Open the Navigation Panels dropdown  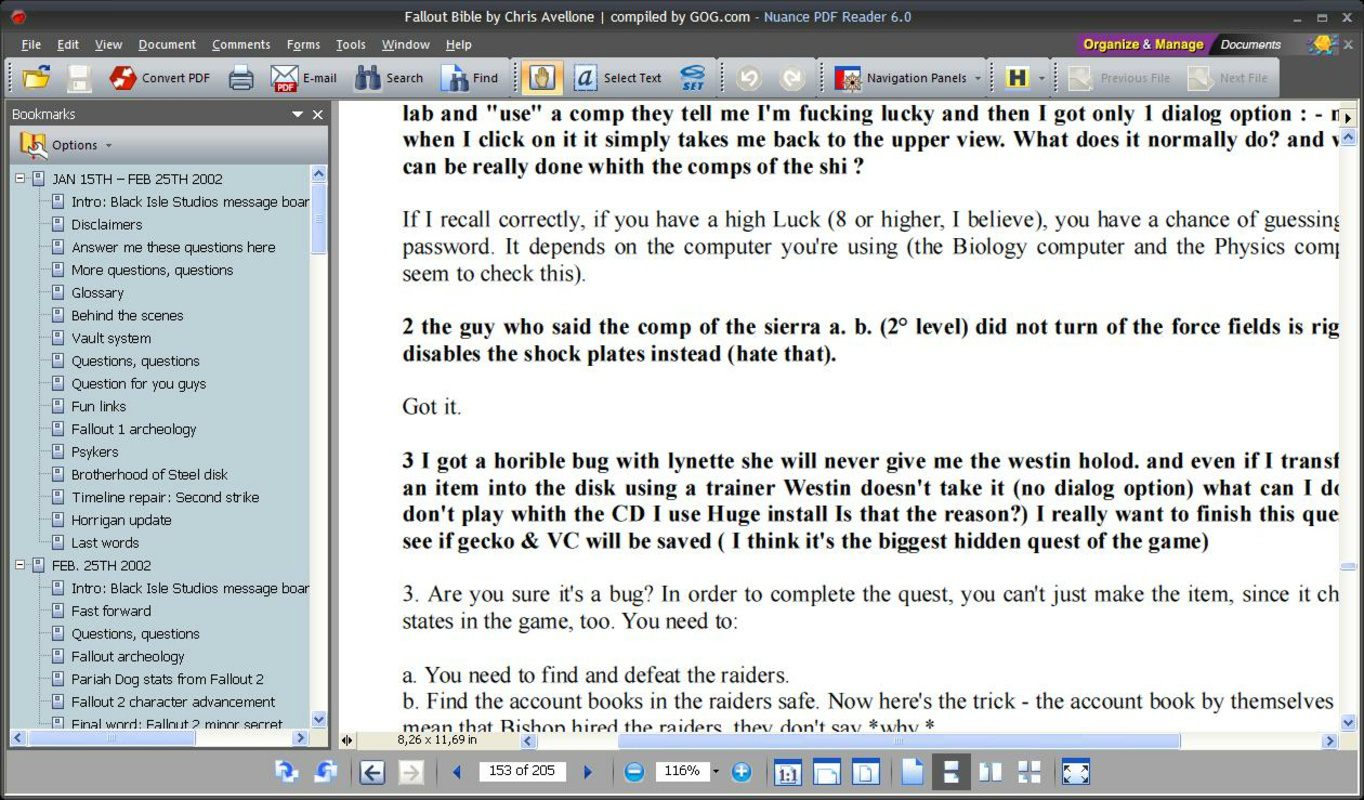pyautogui.click(x=908, y=77)
